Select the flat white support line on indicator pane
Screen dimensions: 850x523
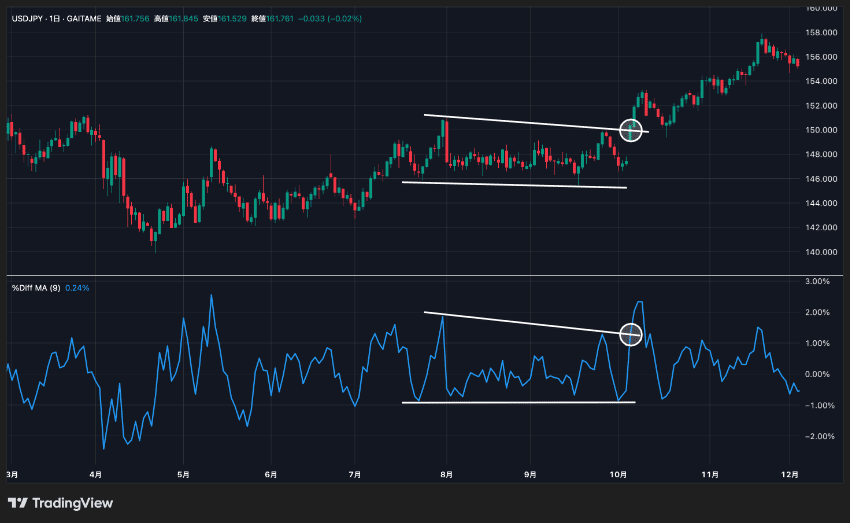pyautogui.click(x=518, y=402)
